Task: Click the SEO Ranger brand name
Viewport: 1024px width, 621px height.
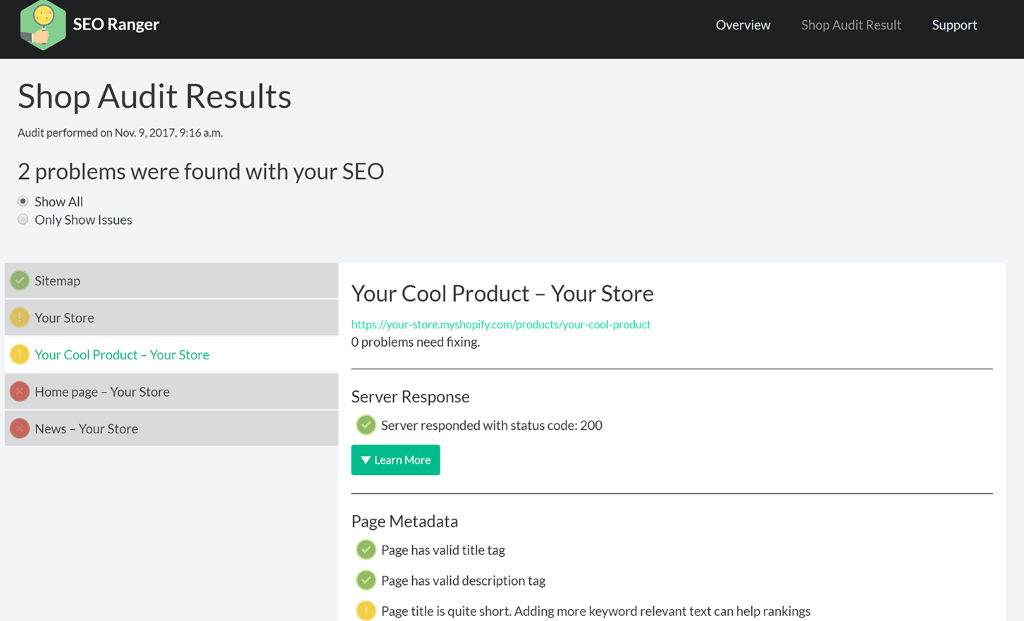Action: pos(116,25)
